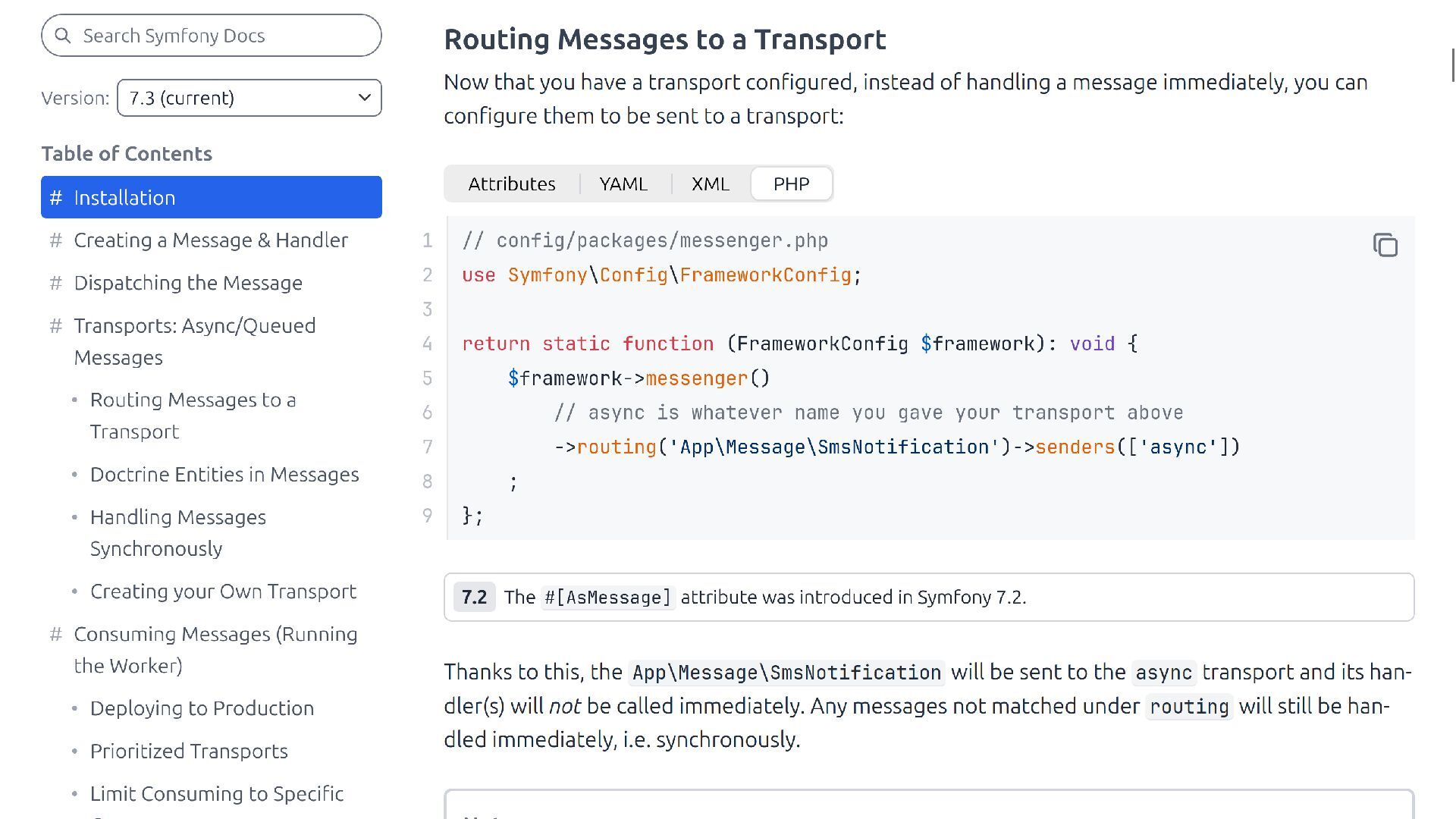Select the PHP code tab

[x=791, y=184]
